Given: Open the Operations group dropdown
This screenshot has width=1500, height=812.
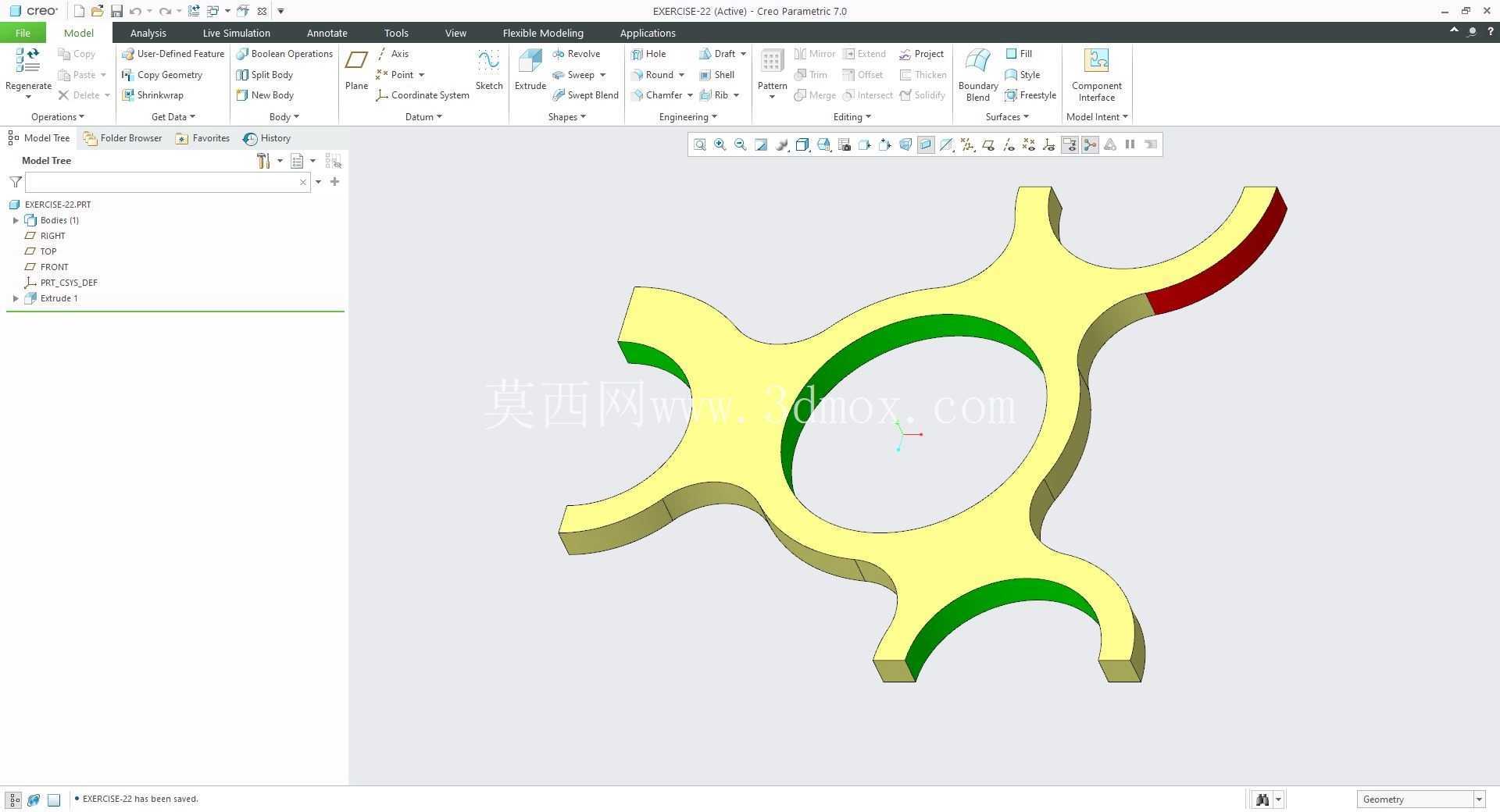Looking at the screenshot, I should [58, 117].
